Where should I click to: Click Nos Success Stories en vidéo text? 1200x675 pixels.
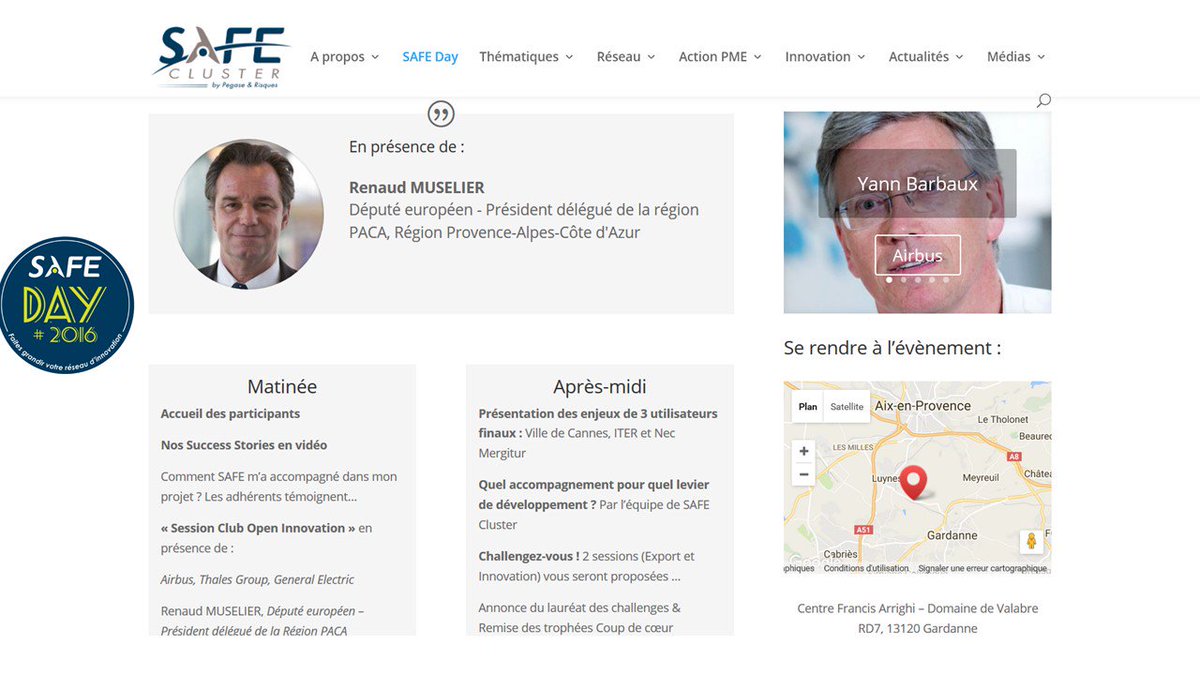coord(244,445)
